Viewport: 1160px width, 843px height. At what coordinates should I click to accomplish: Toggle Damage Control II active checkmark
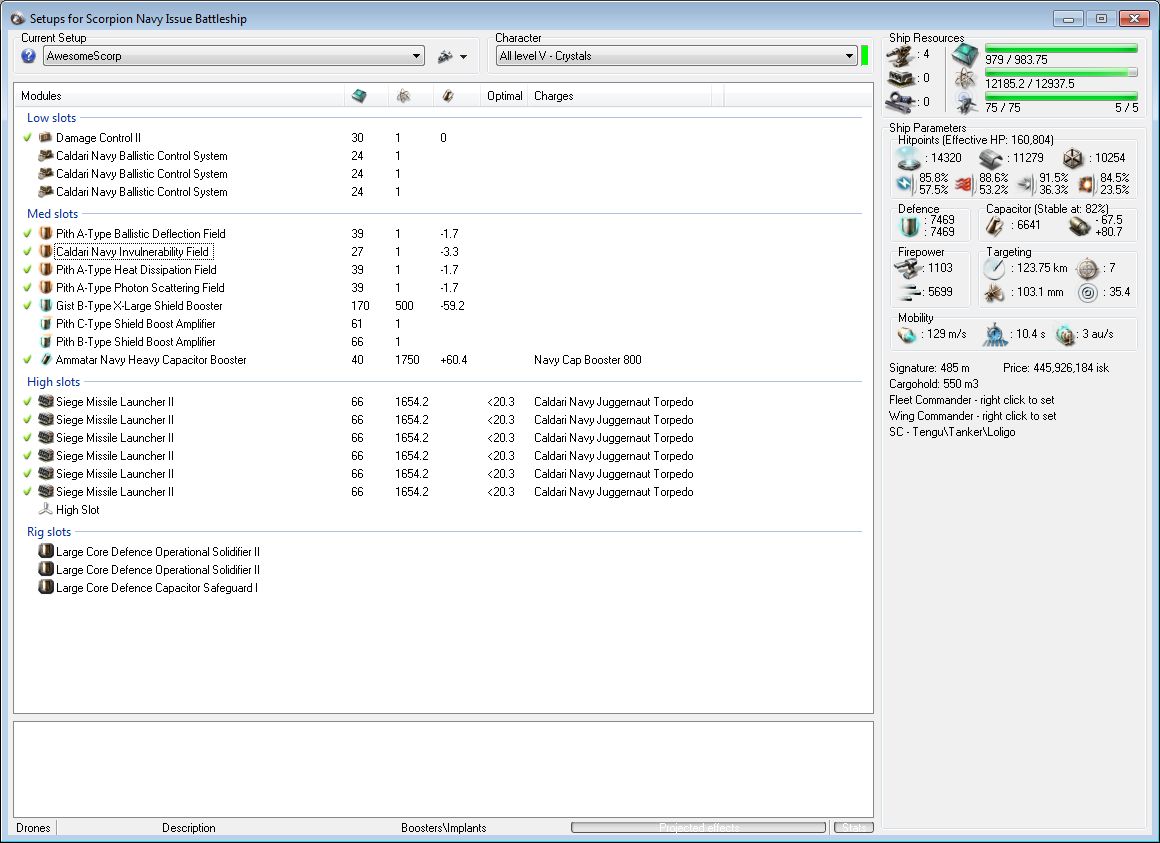(28, 138)
